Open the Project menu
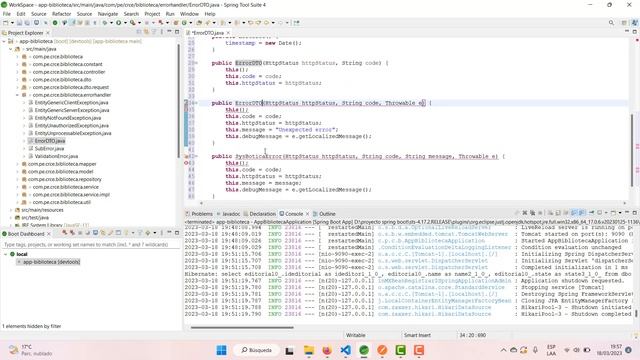640x360 pixels. point(152,14)
